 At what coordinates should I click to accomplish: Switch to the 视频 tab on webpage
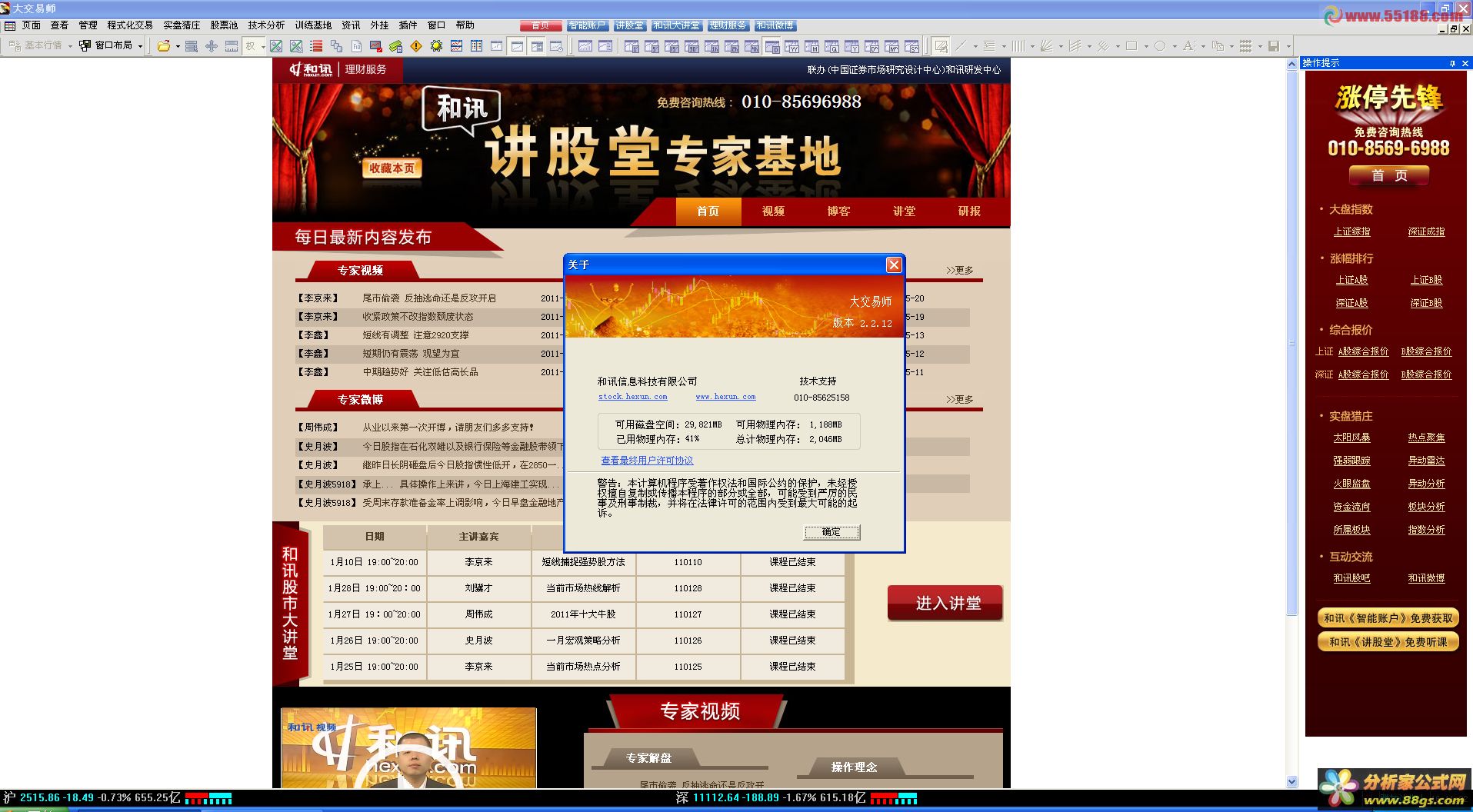click(x=773, y=211)
